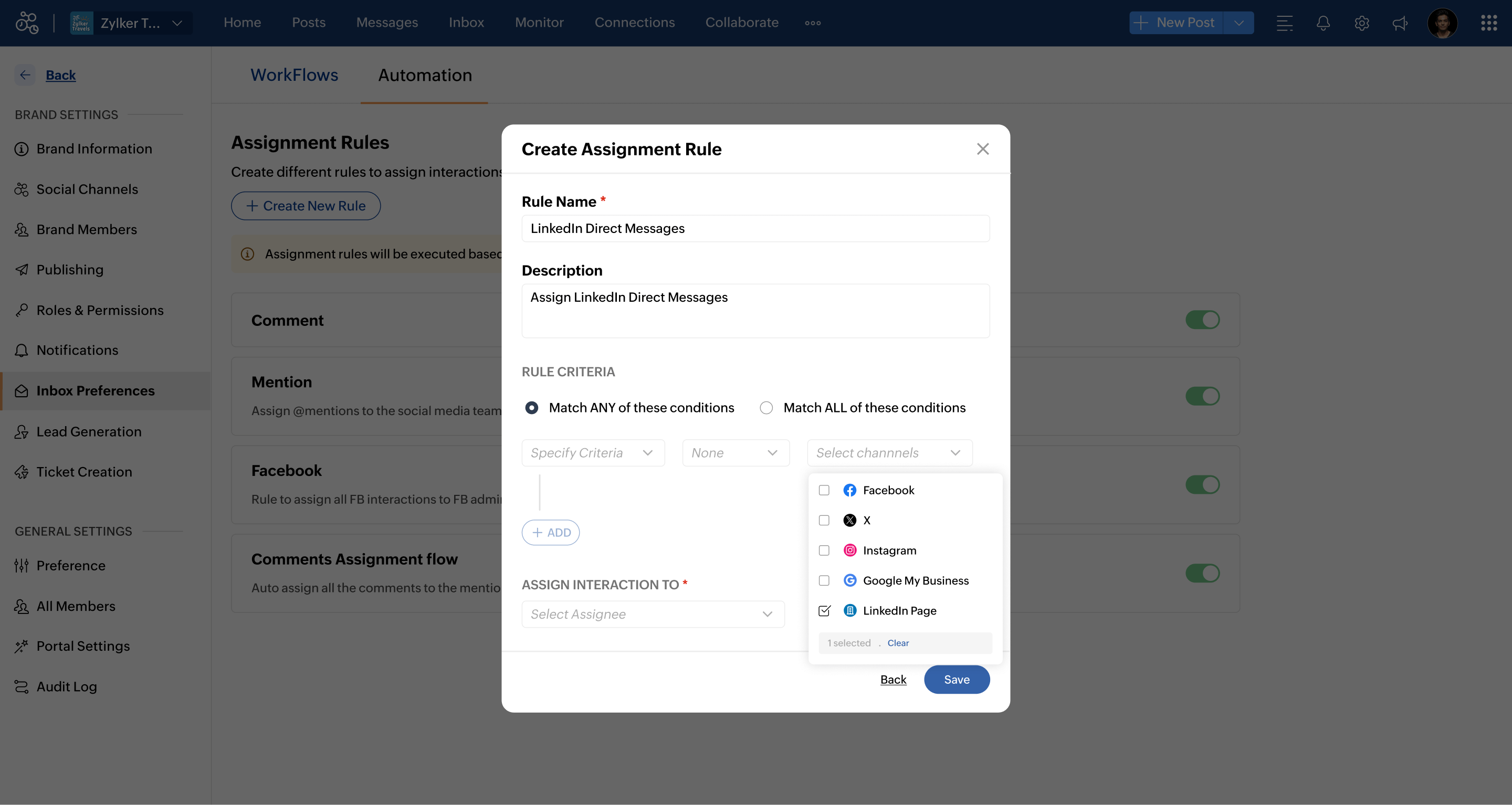This screenshot has width=1512, height=805.
Task: Click the user profile avatar icon
Action: click(x=1443, y=22)
